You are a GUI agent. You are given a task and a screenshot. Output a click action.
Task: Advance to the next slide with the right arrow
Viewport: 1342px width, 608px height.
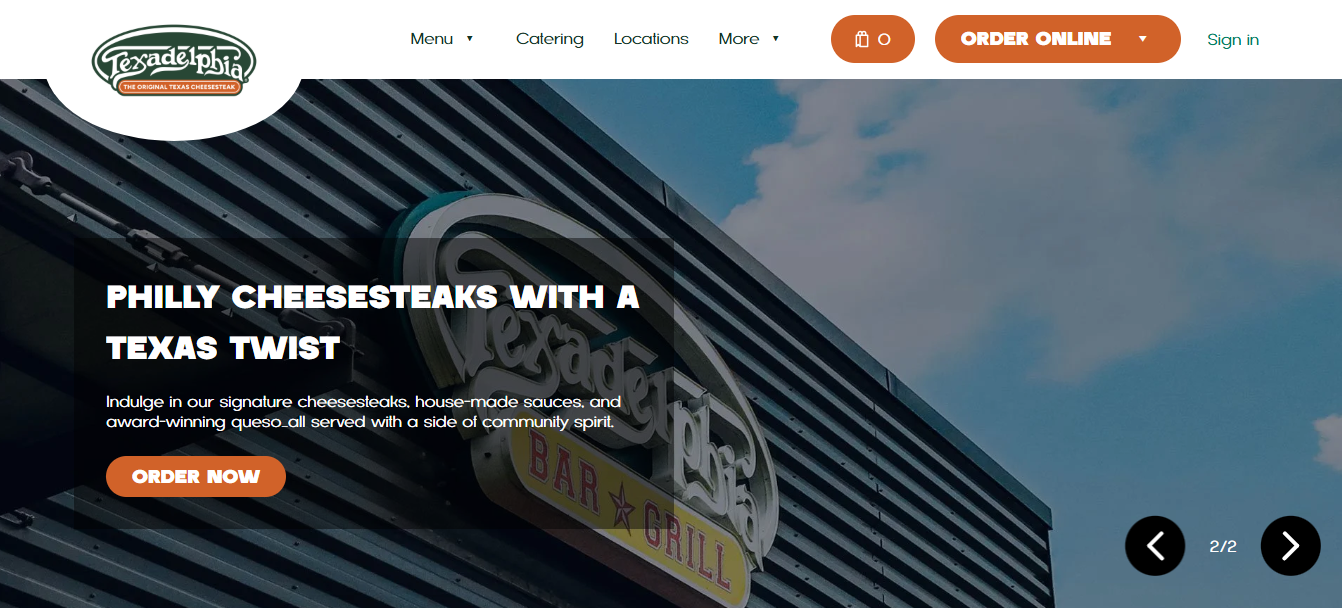(x=1291, y=546)
